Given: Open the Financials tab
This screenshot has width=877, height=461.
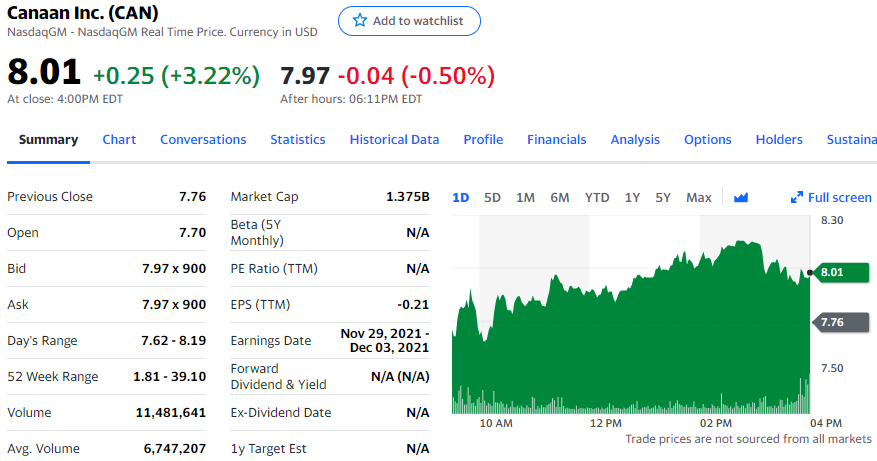Looking at the screenshot, I should coord(557,140).
